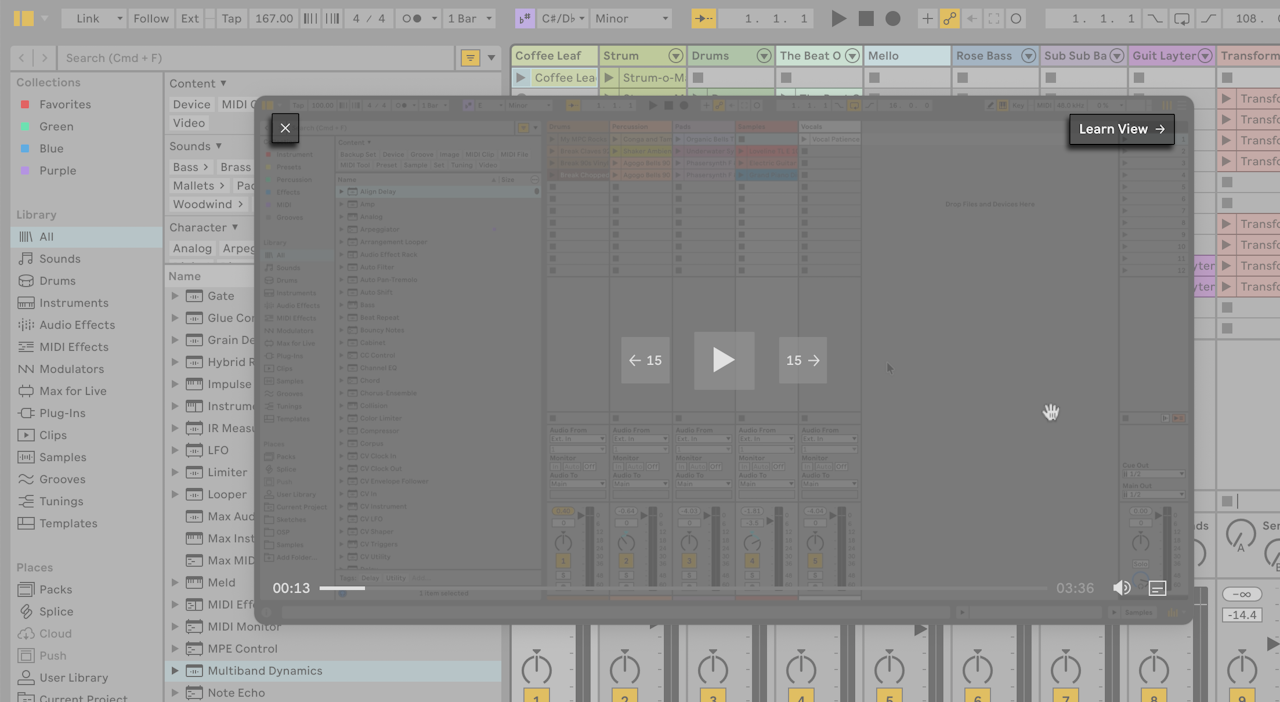Select Audio Effects in the Library
The width and height of the screenshot is (1280, 702).
(77, 325)
